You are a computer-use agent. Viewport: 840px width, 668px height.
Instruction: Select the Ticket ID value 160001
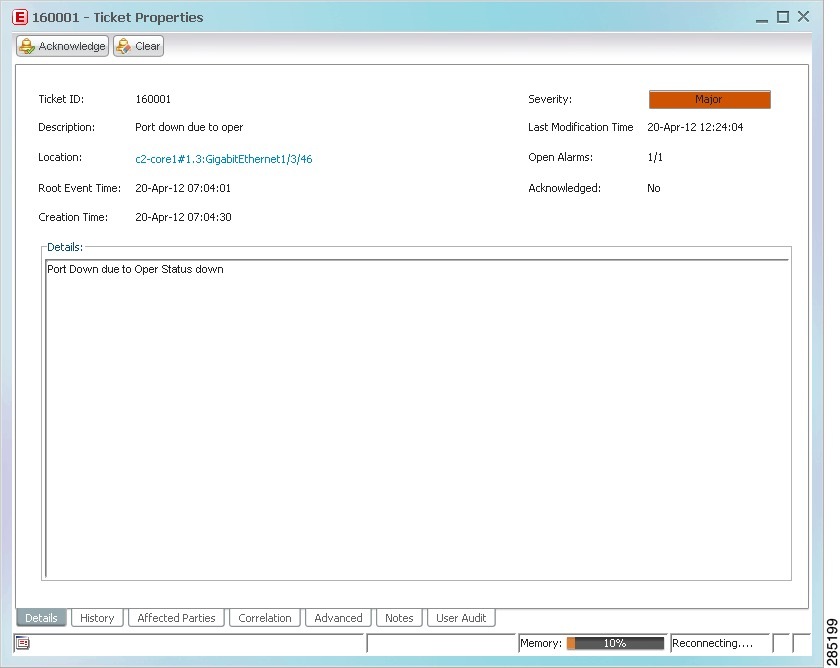pos(153,99)
